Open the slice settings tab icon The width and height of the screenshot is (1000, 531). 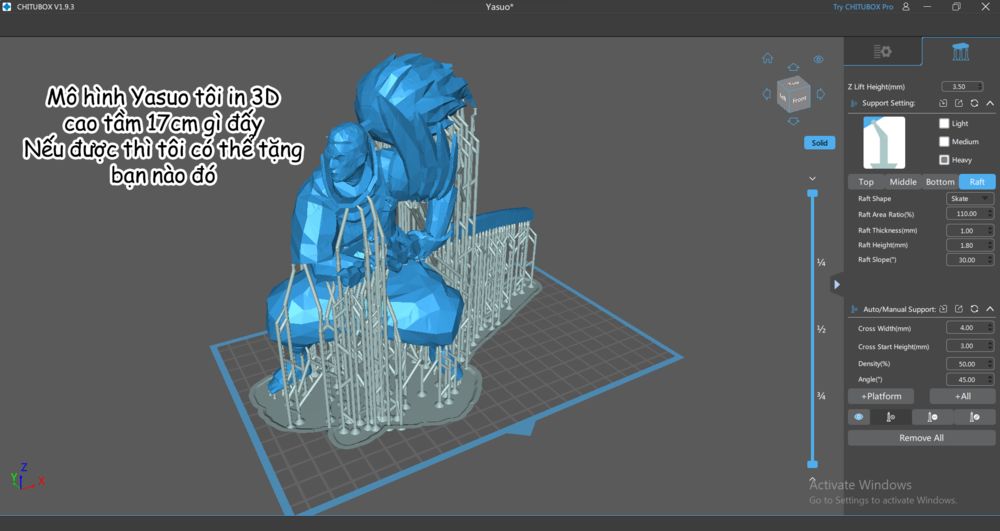(882, 52)
